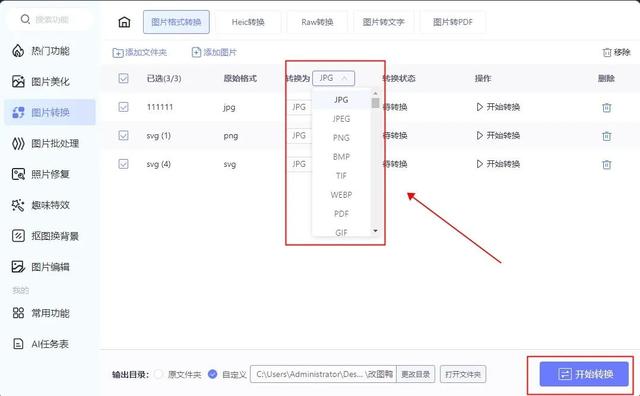Delete the 111111 row with trash icon

[607, 107]
